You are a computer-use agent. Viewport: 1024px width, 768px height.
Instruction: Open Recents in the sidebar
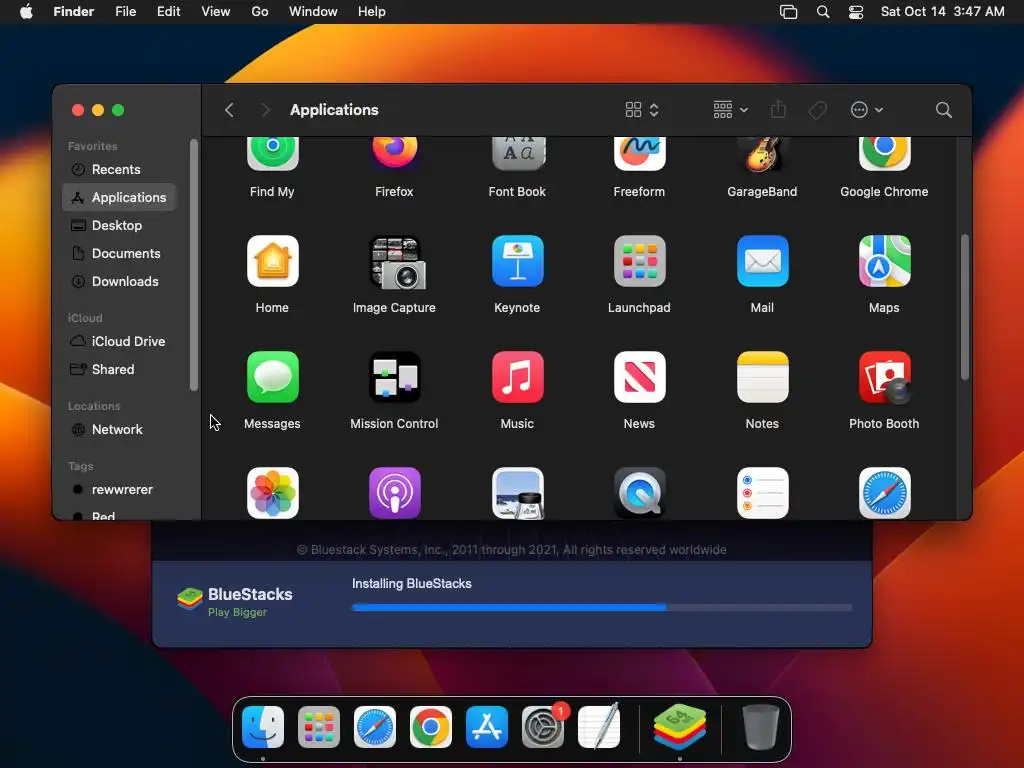click(x=119, y=169)
